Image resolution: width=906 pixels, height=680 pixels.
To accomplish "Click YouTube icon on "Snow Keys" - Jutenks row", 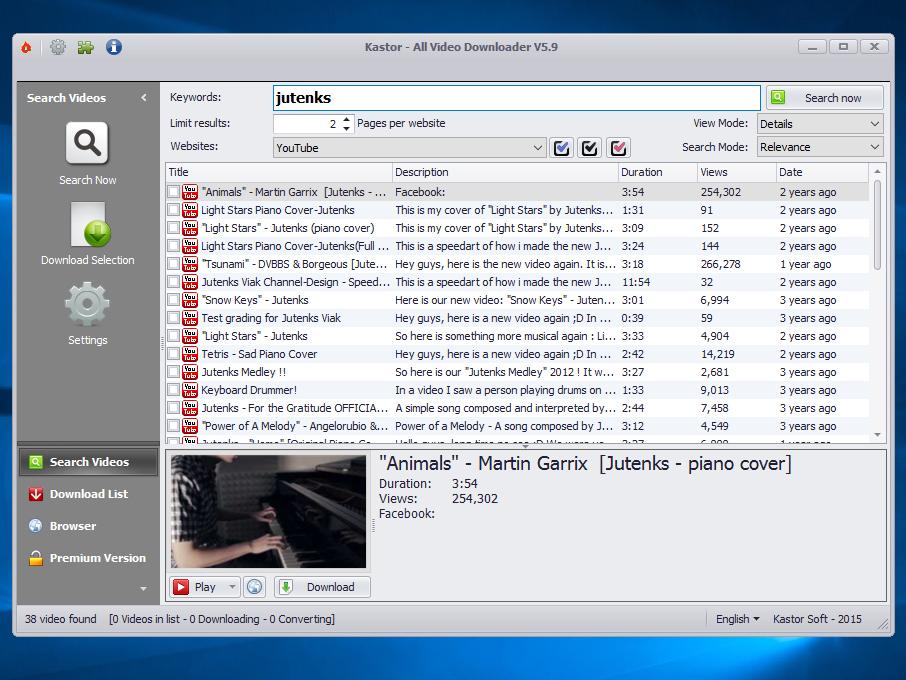I will point(190,300).
